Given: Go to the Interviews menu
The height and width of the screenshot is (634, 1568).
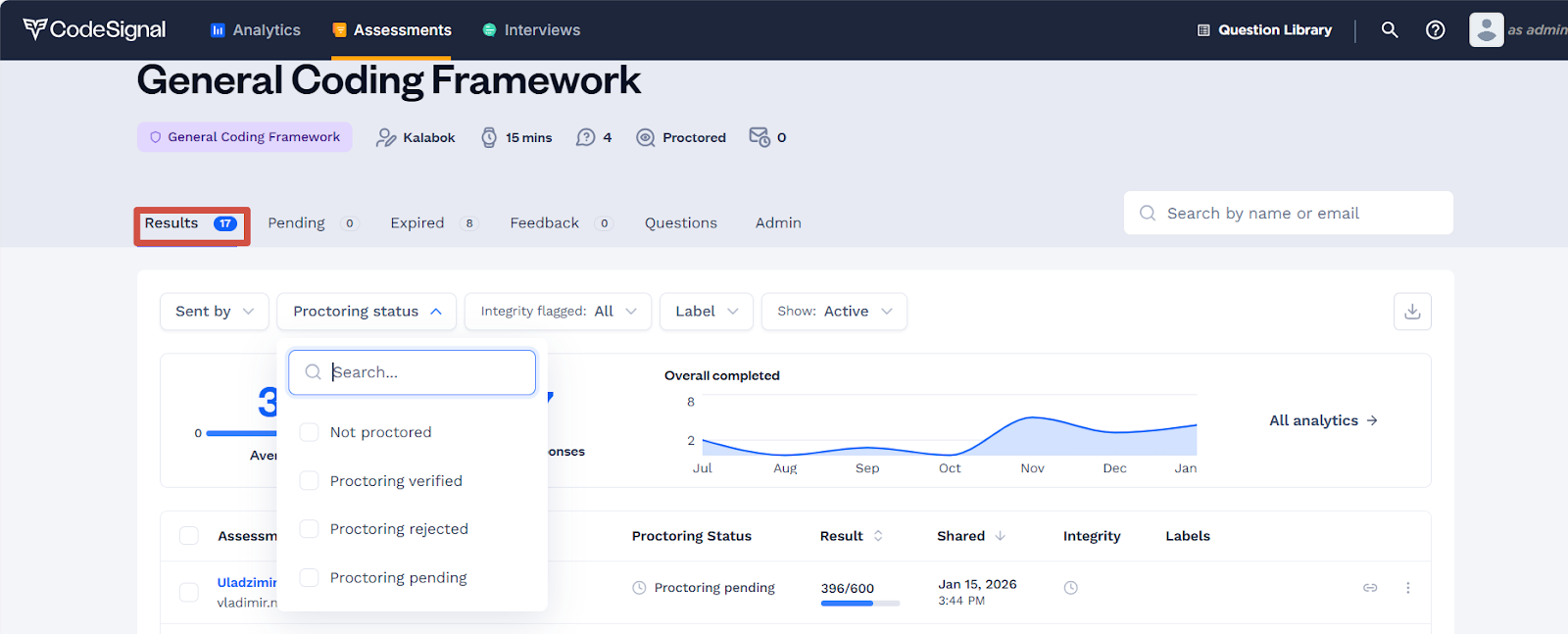Looking at the screenshot, I should click(531, 30).
